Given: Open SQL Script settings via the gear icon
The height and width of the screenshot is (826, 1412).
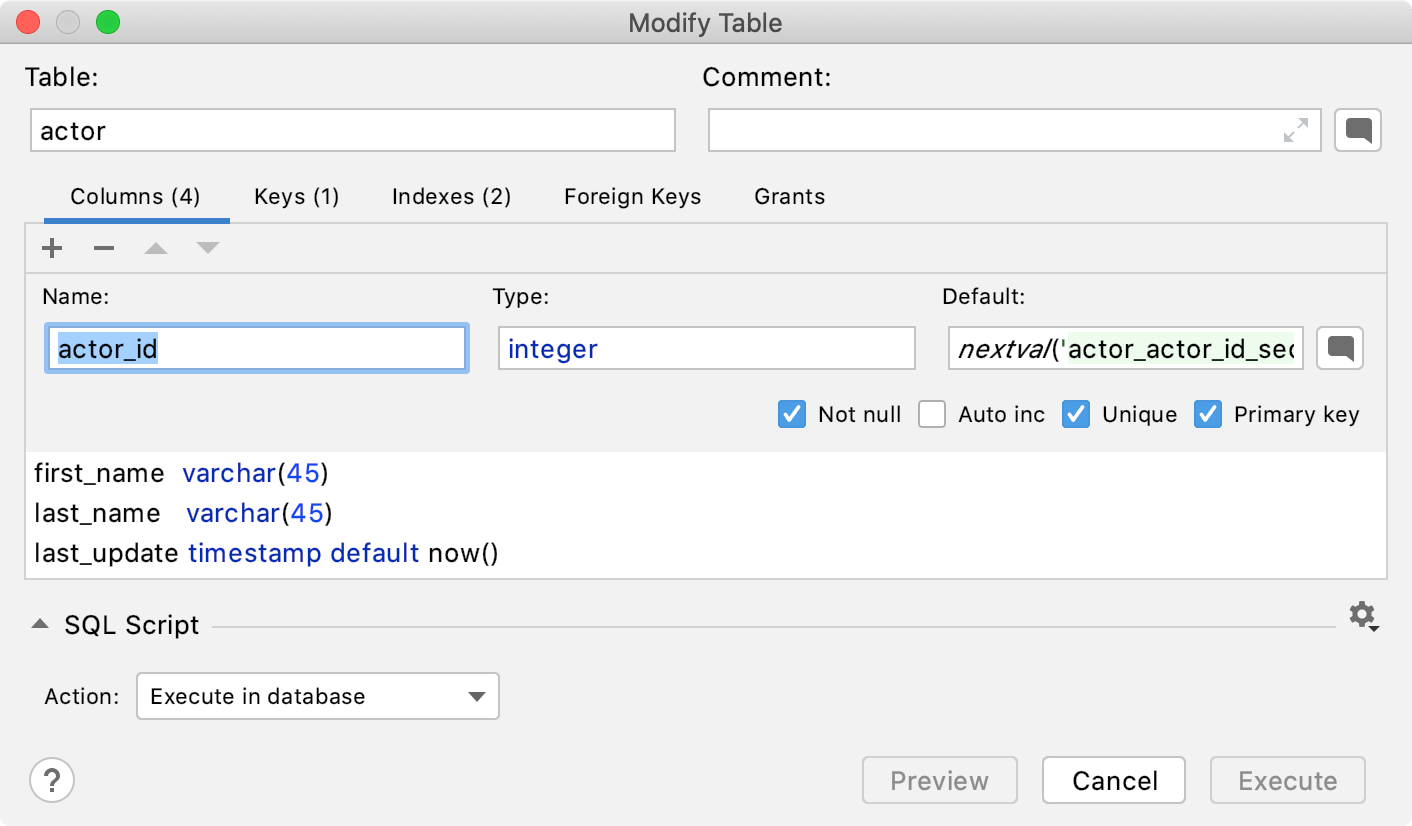Looking at the screenshot, I should (1361, 616).
